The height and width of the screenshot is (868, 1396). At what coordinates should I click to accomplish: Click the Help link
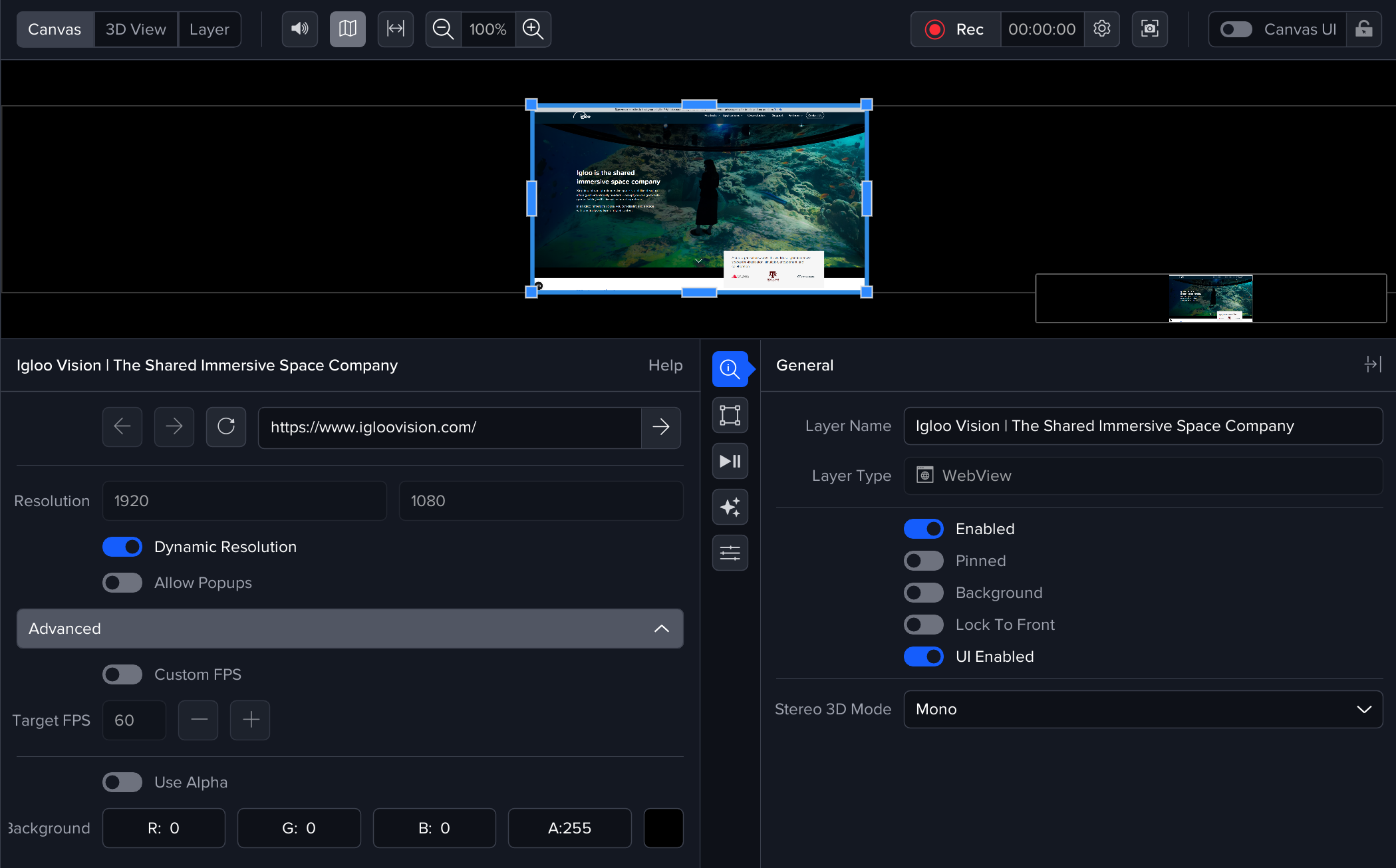point(665,365)
